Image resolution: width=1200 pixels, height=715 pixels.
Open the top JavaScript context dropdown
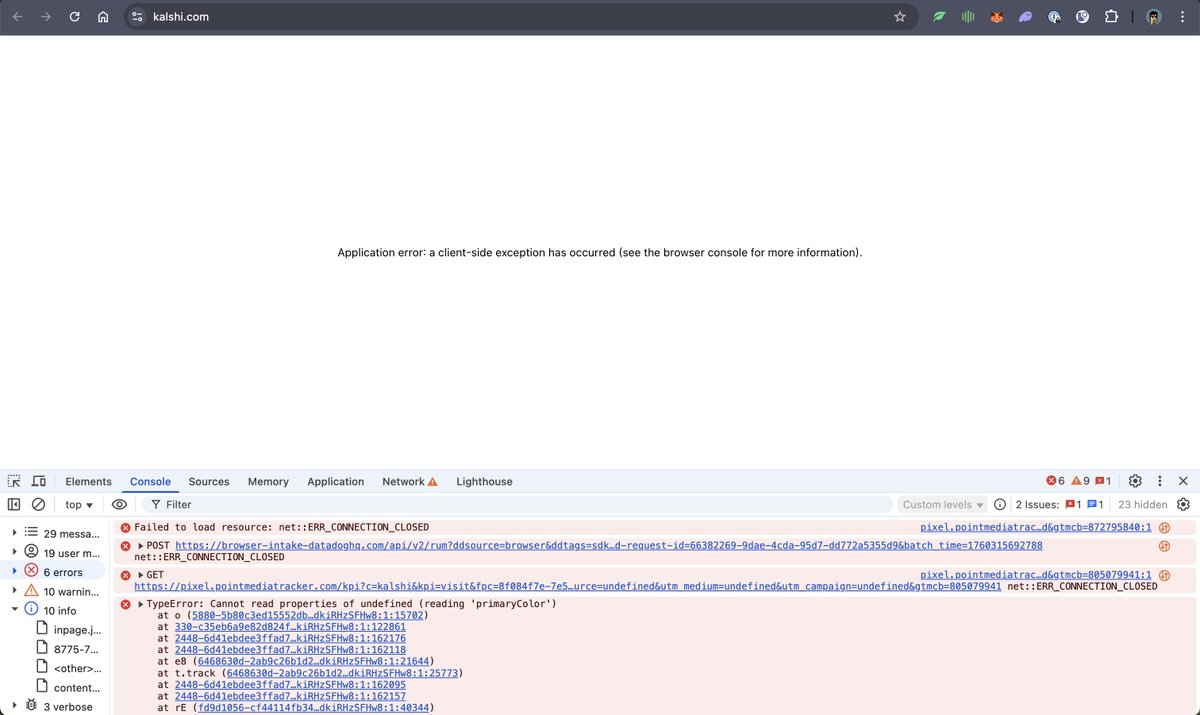click(x=79, y=505)
